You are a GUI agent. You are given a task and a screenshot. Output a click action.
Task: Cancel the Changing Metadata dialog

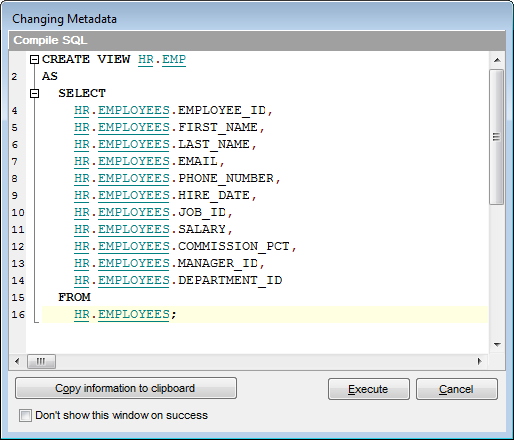[x=457, y=389]
